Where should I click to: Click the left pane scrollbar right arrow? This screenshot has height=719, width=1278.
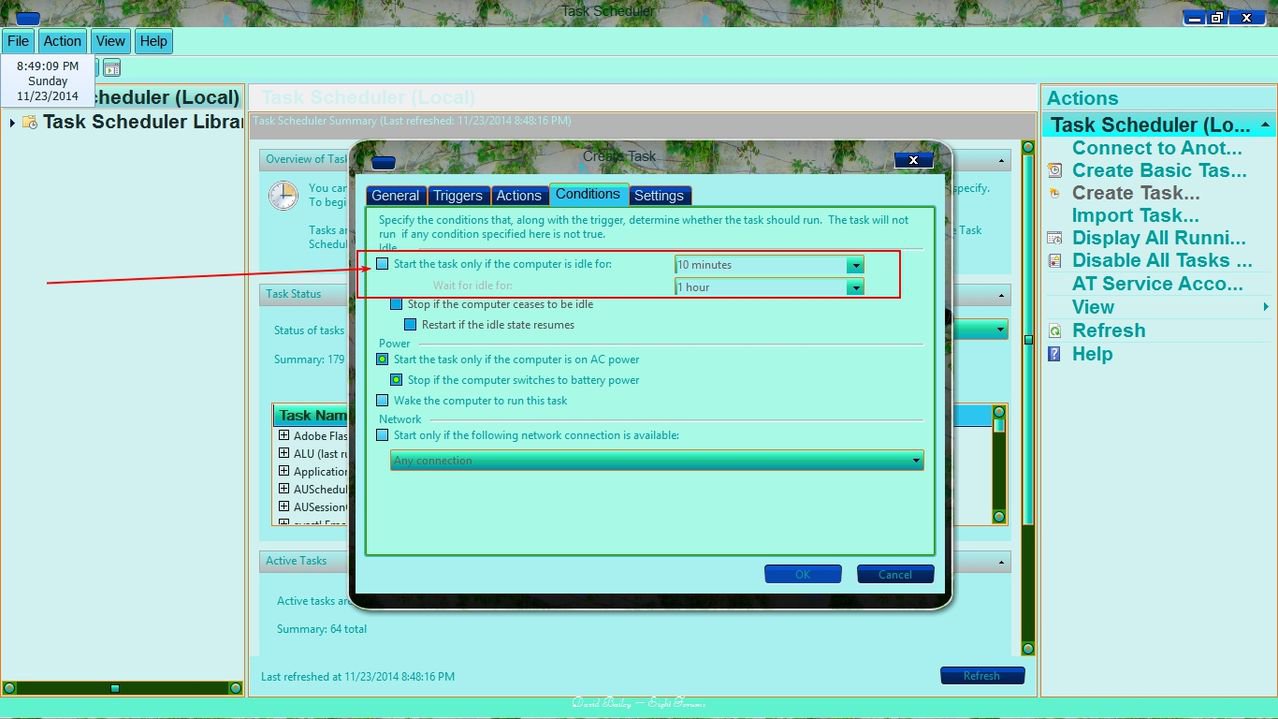coord(236,688)
